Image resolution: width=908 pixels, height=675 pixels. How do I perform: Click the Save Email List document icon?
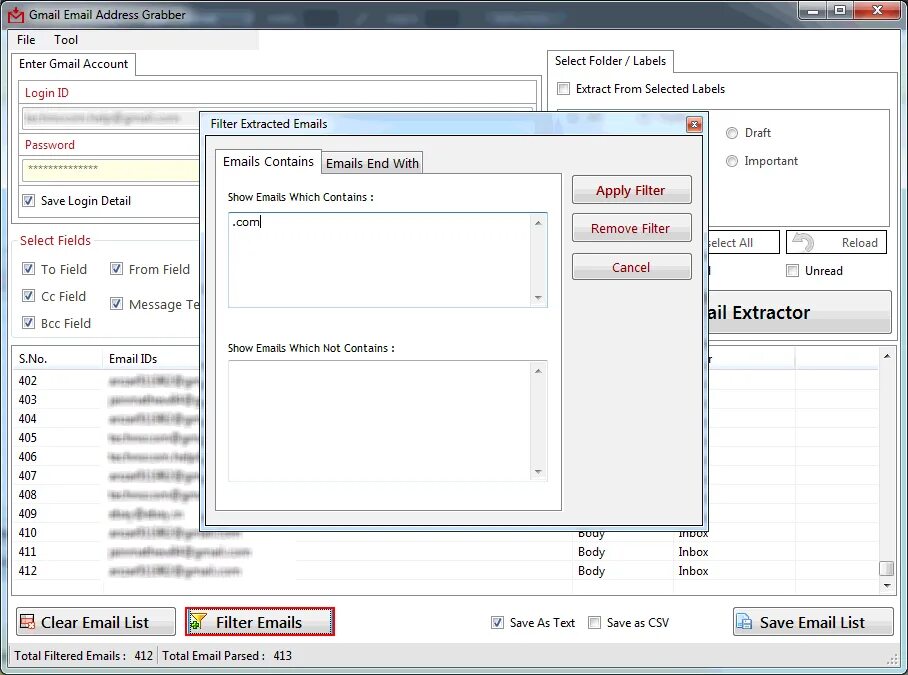click(744, 622)
